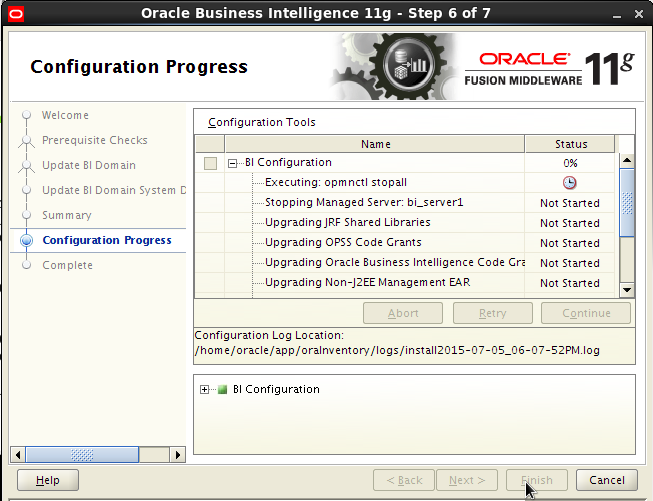Select the Prerequisite Checks step
Screen dimensions: 653x501
coord(95,140)
